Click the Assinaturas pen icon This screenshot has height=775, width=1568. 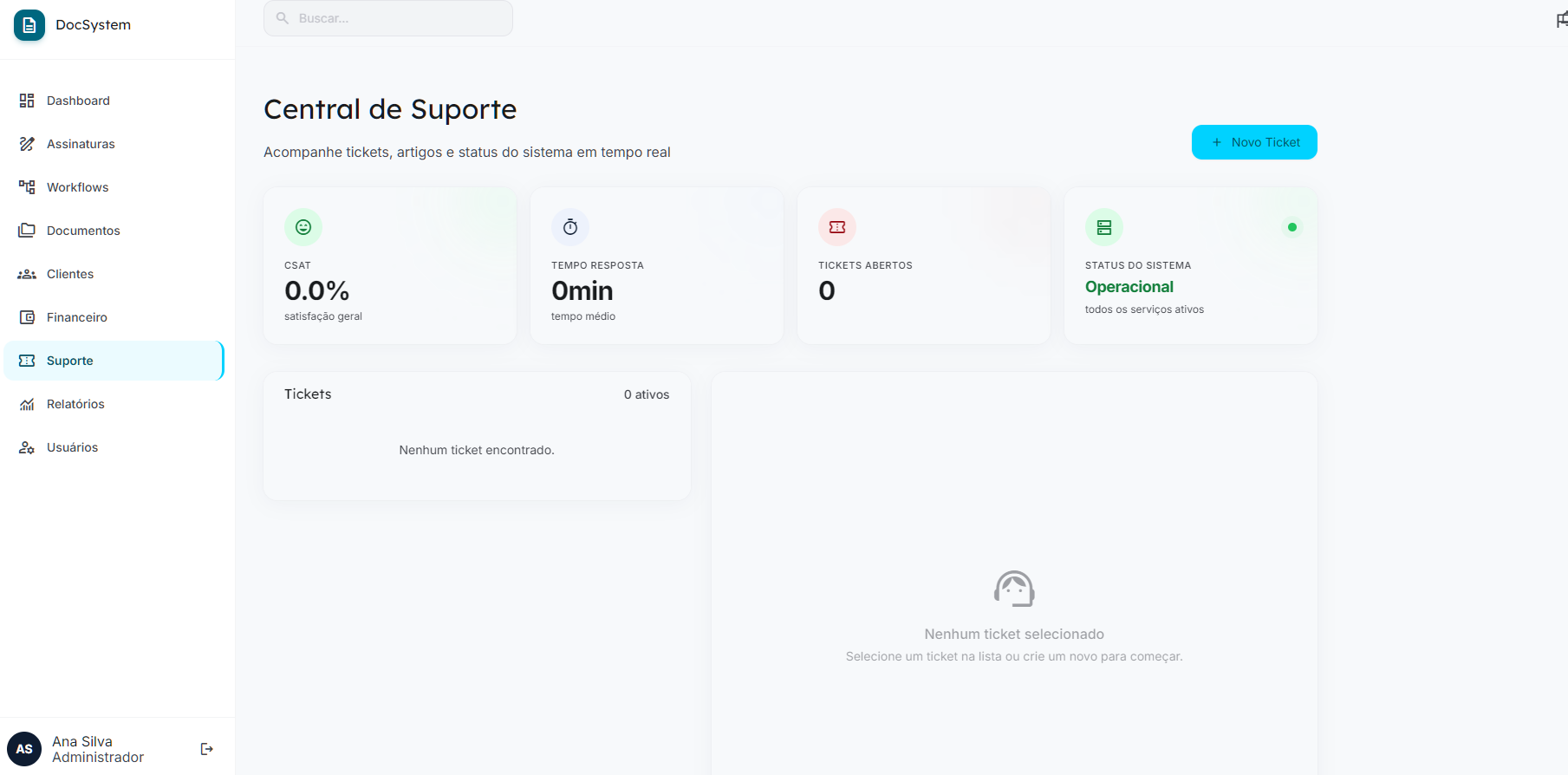tap(27, 144)
